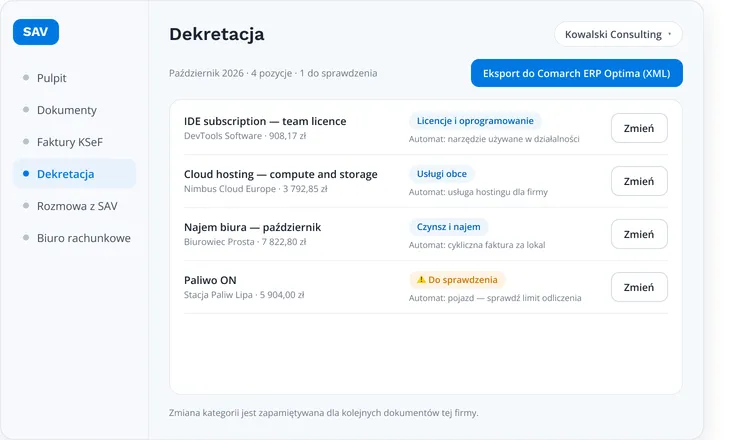
Task: Click DevTools Software · 908,17 zł text
Action: (x=245, y=136)
